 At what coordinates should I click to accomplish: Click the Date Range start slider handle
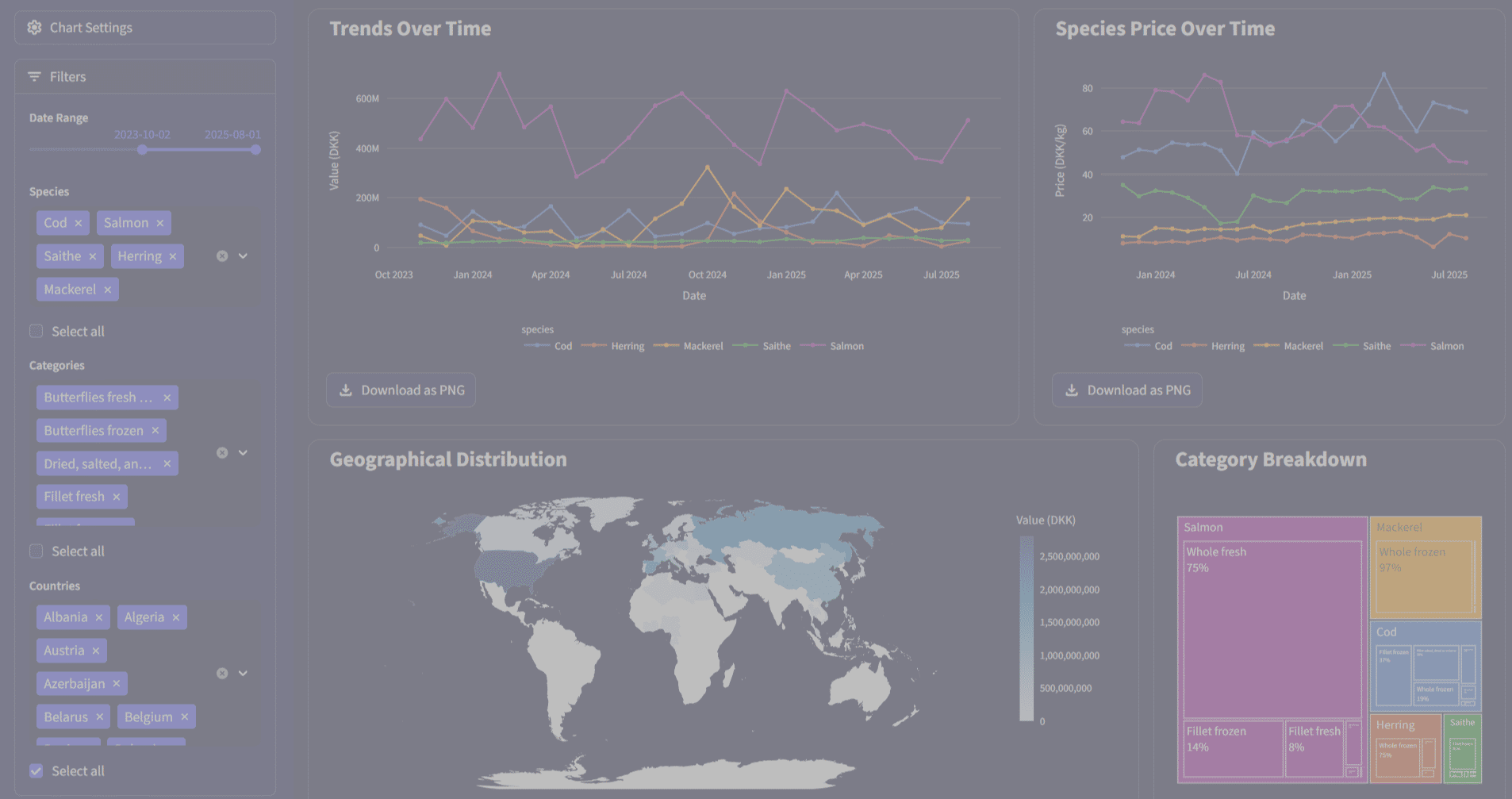click(x=142, y=150)
